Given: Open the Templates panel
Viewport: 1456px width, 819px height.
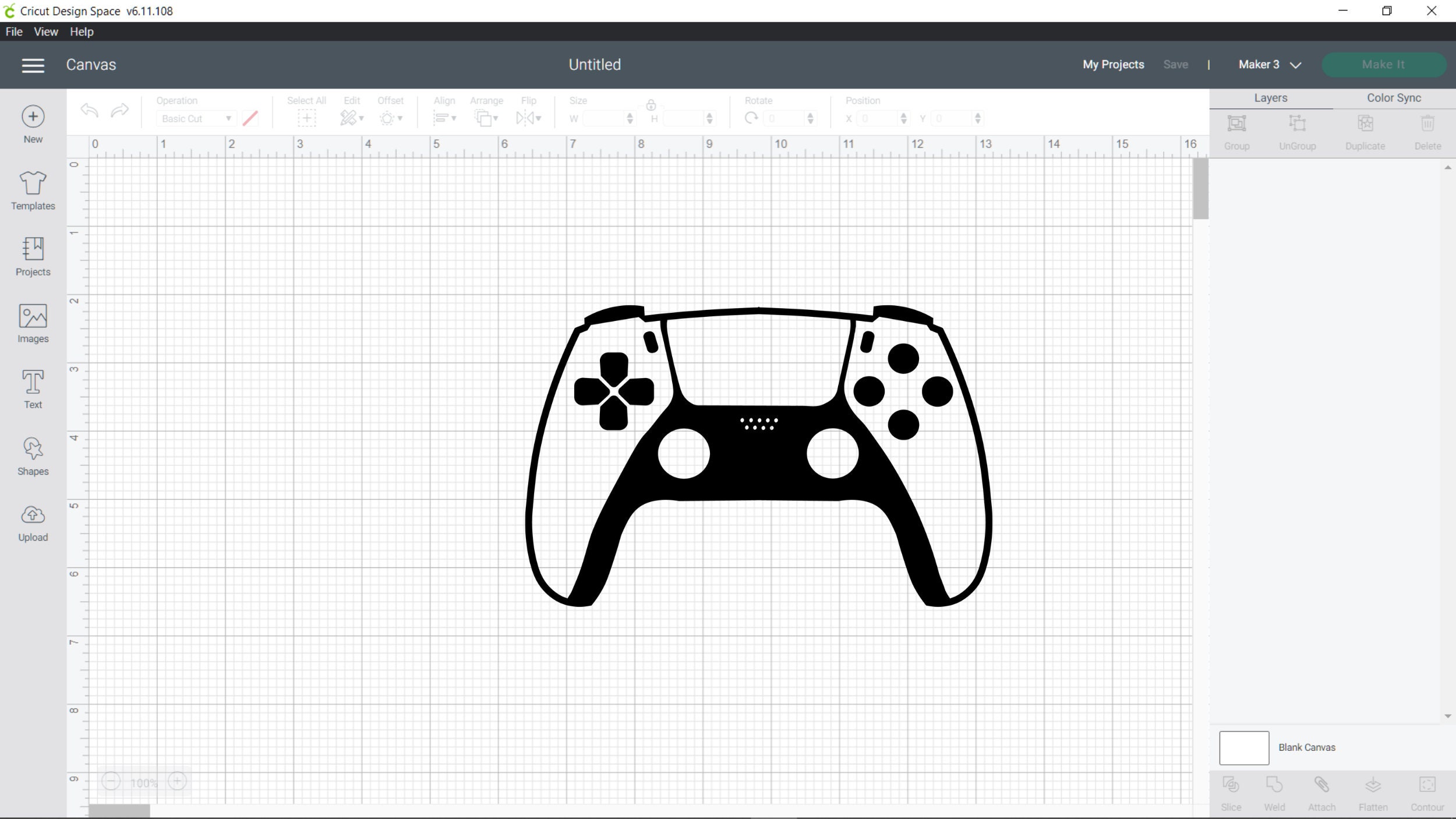Looking at the screenshot, I should point(33,190).
